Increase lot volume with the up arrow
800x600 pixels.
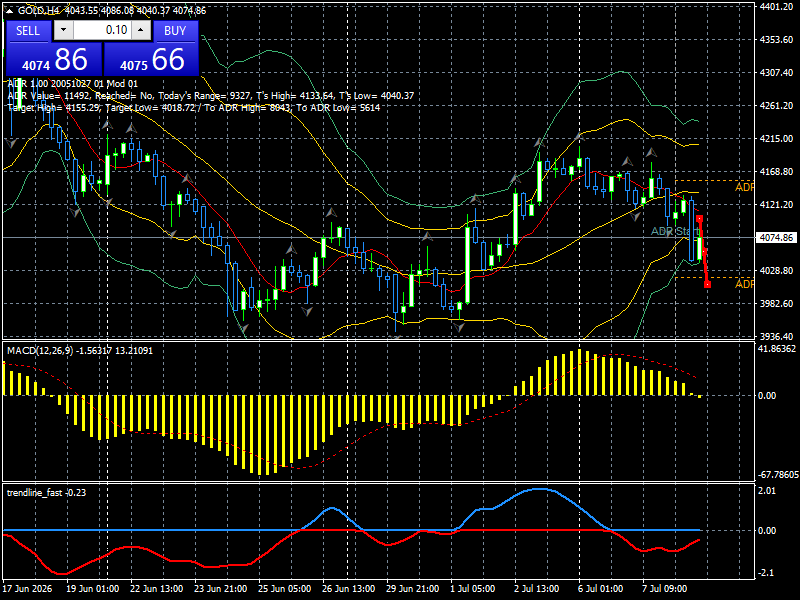pos(141,30)
